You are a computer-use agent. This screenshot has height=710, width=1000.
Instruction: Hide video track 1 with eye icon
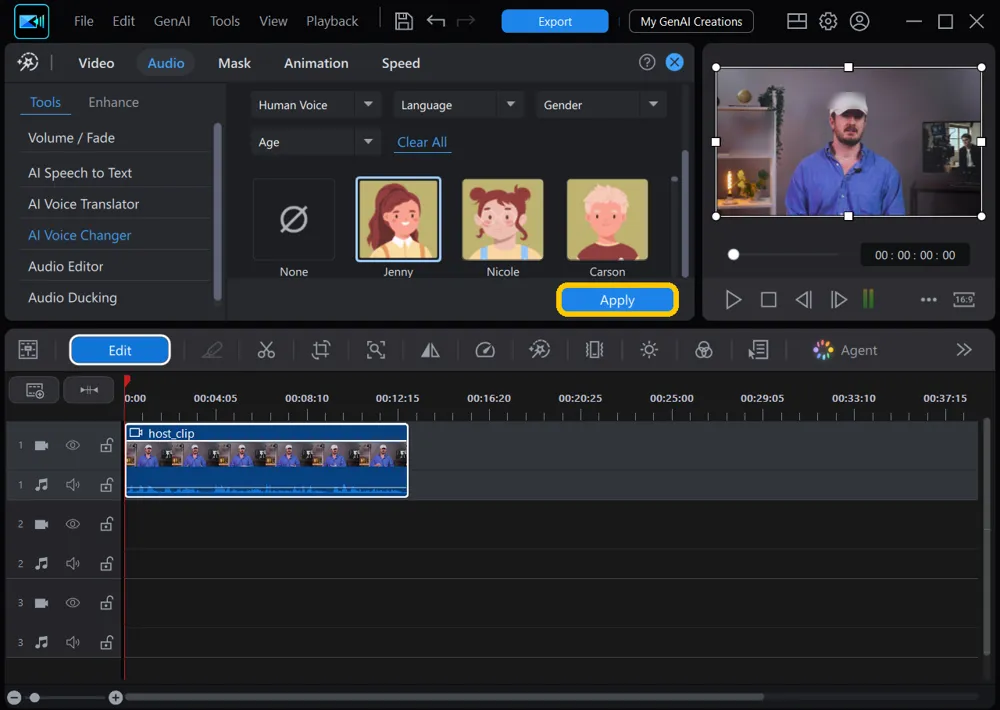73,445
